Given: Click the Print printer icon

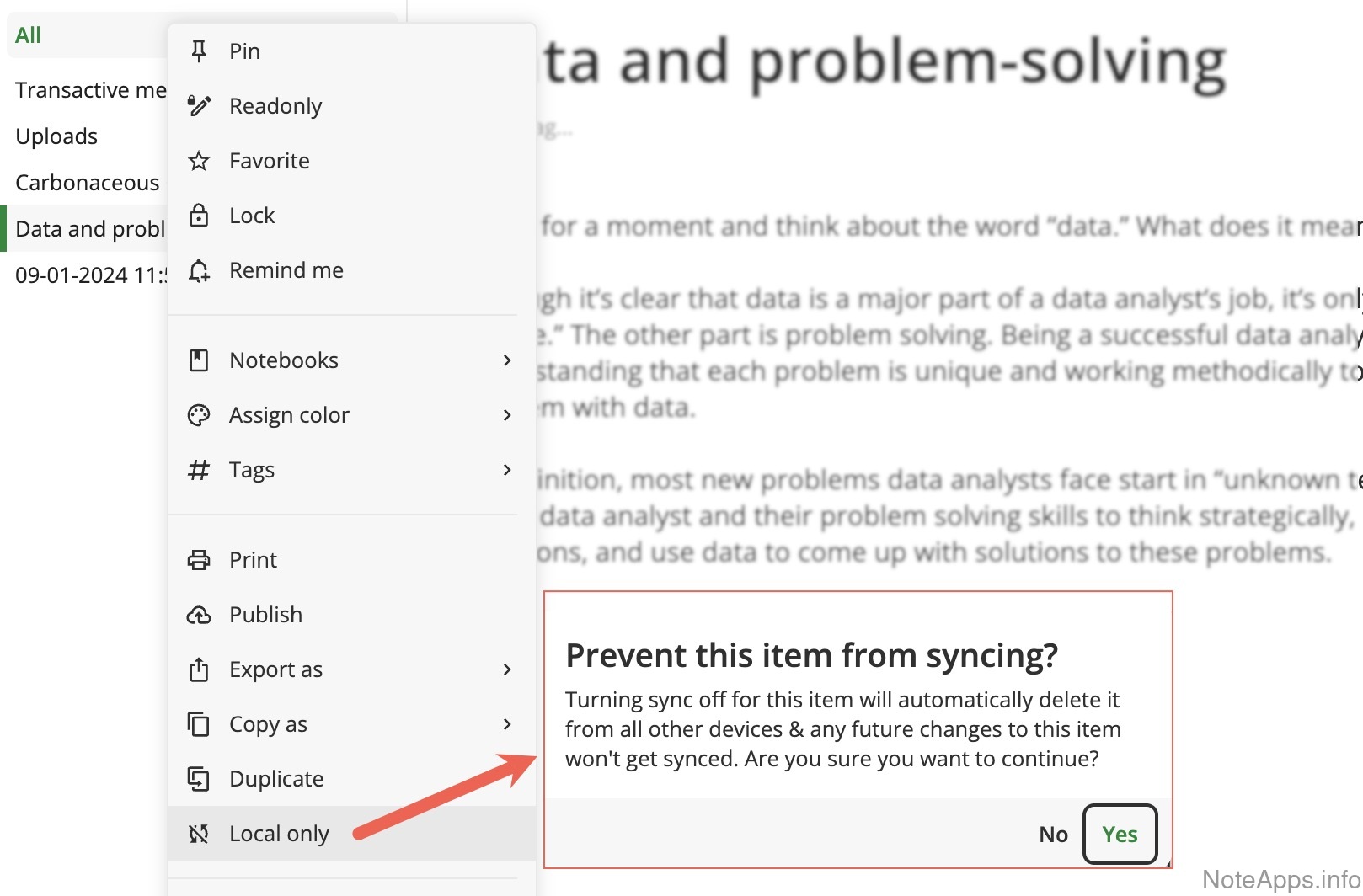Looking at the screenshot, I should [x=199, y=560].
